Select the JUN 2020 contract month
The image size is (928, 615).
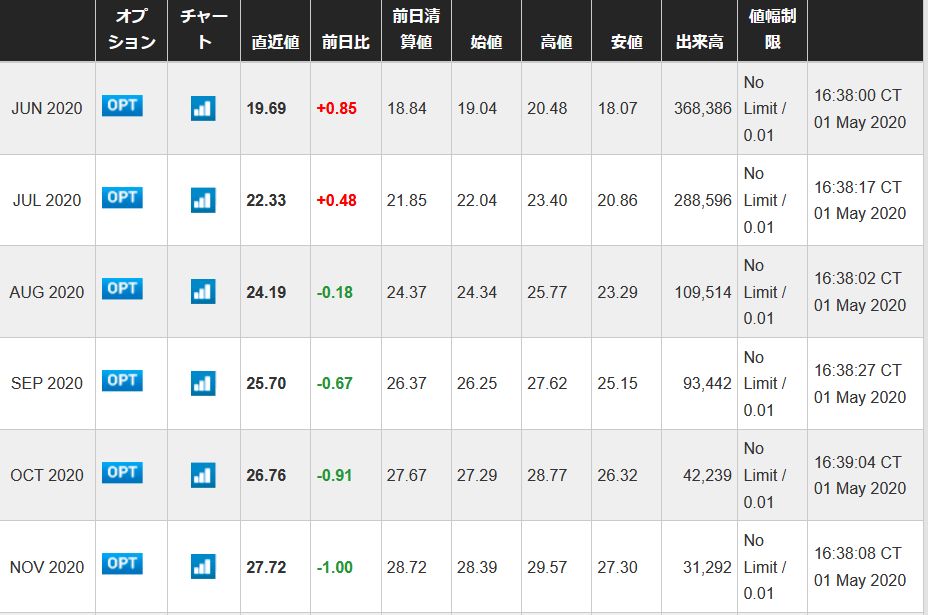47,108
